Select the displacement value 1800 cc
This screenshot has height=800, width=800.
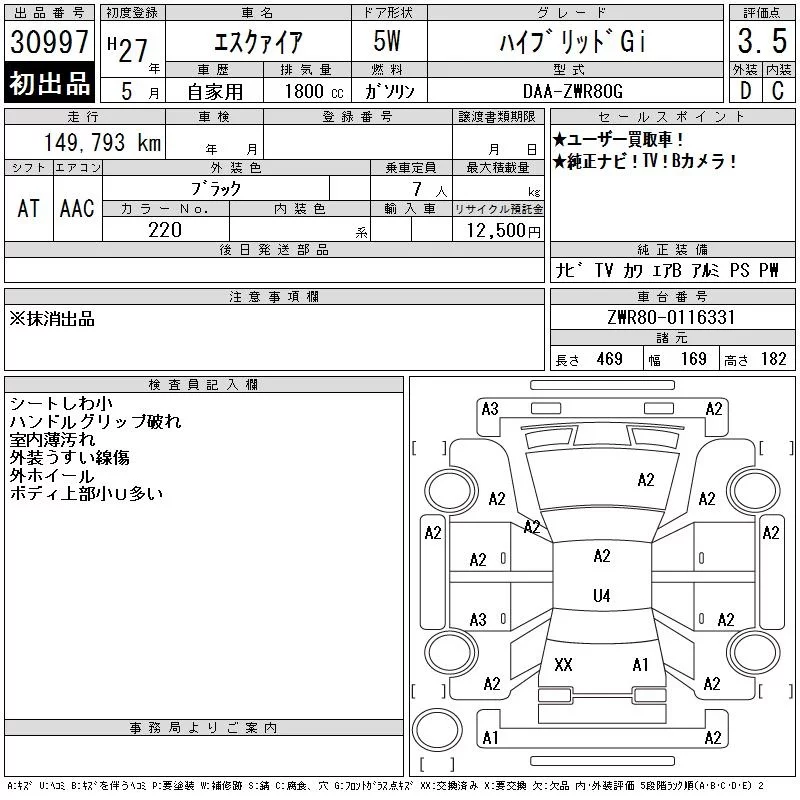pos(314,91)
